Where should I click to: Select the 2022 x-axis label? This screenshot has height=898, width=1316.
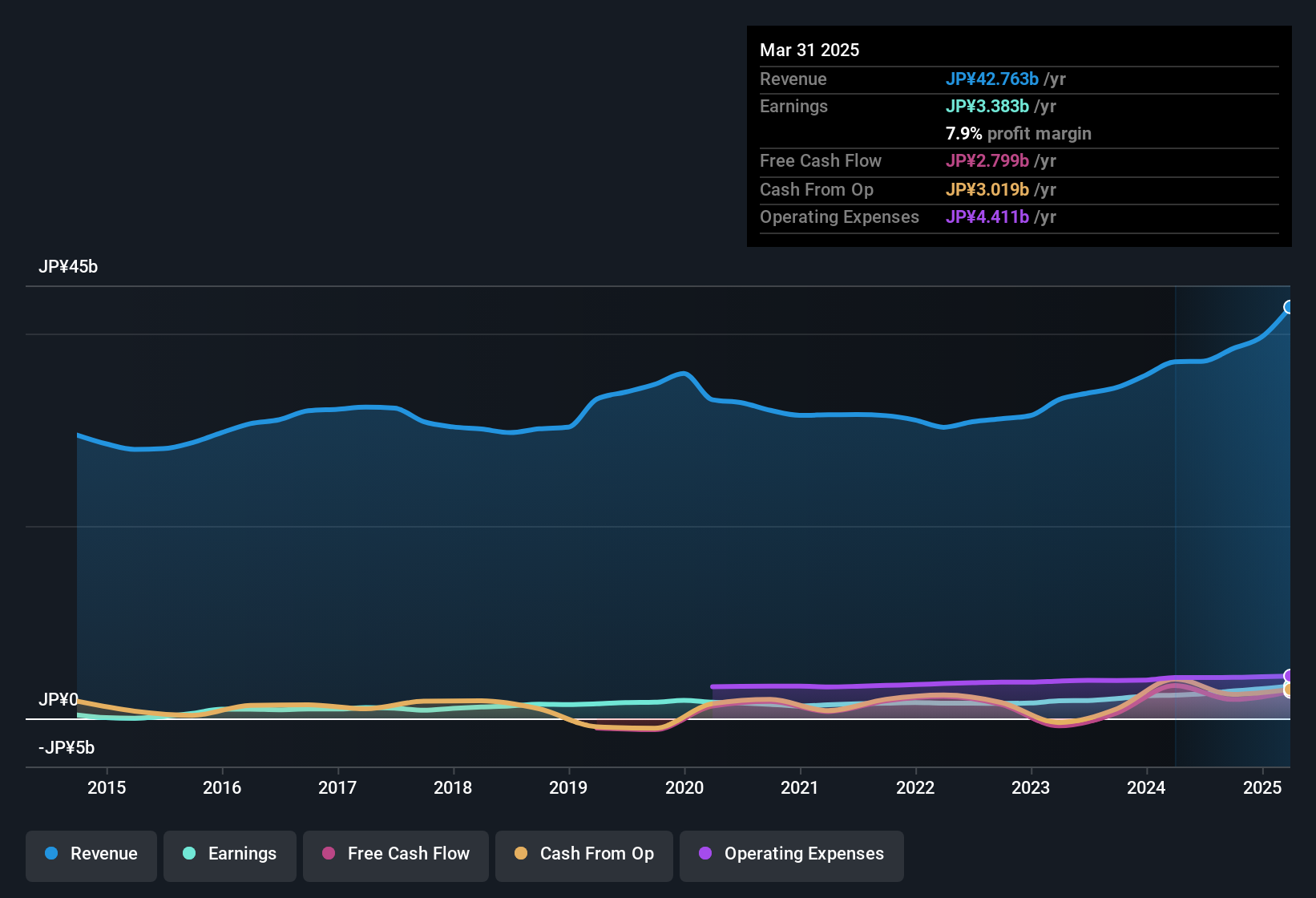915,787
